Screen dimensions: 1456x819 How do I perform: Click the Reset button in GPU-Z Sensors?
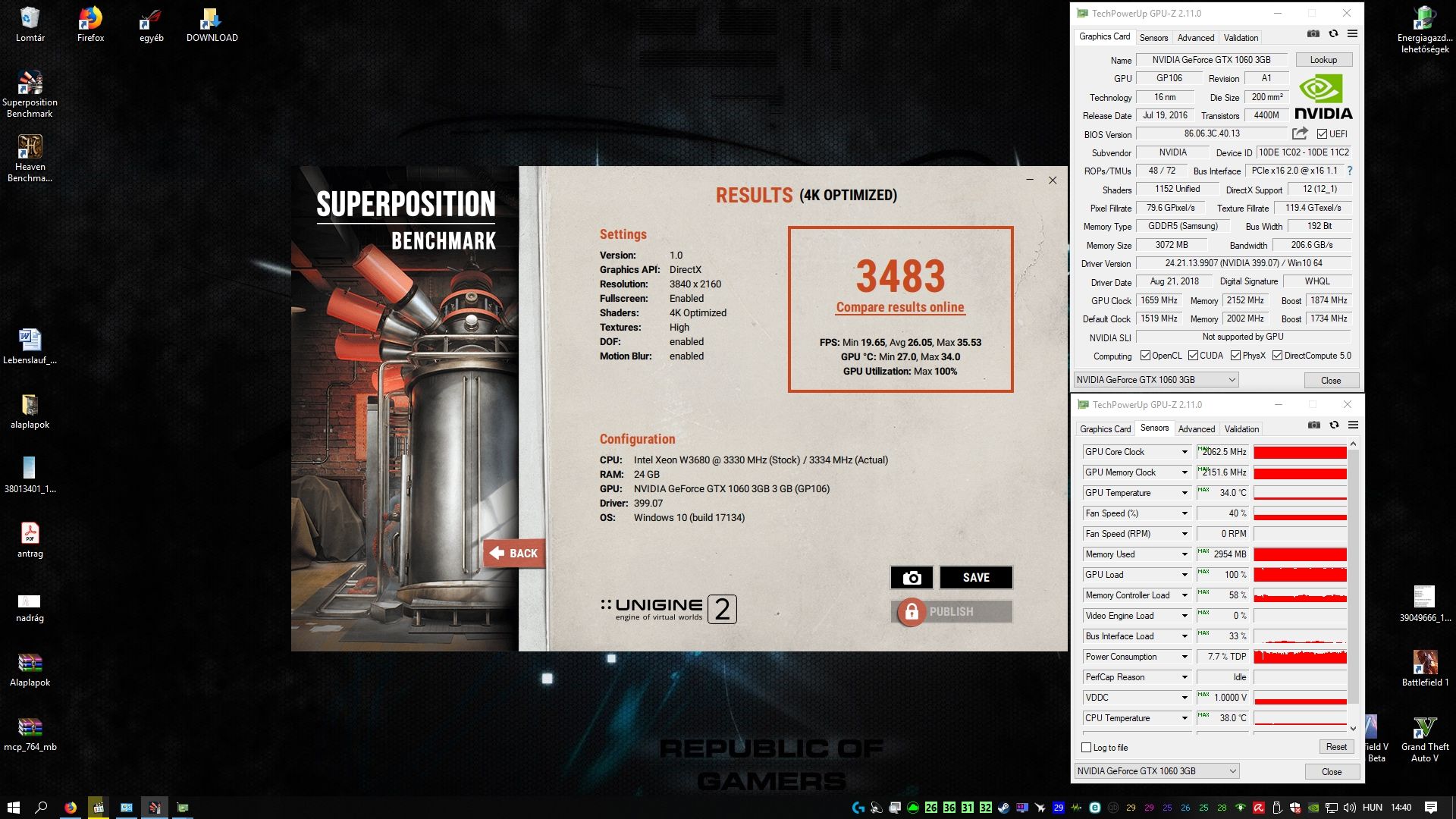click(1336, 747)
